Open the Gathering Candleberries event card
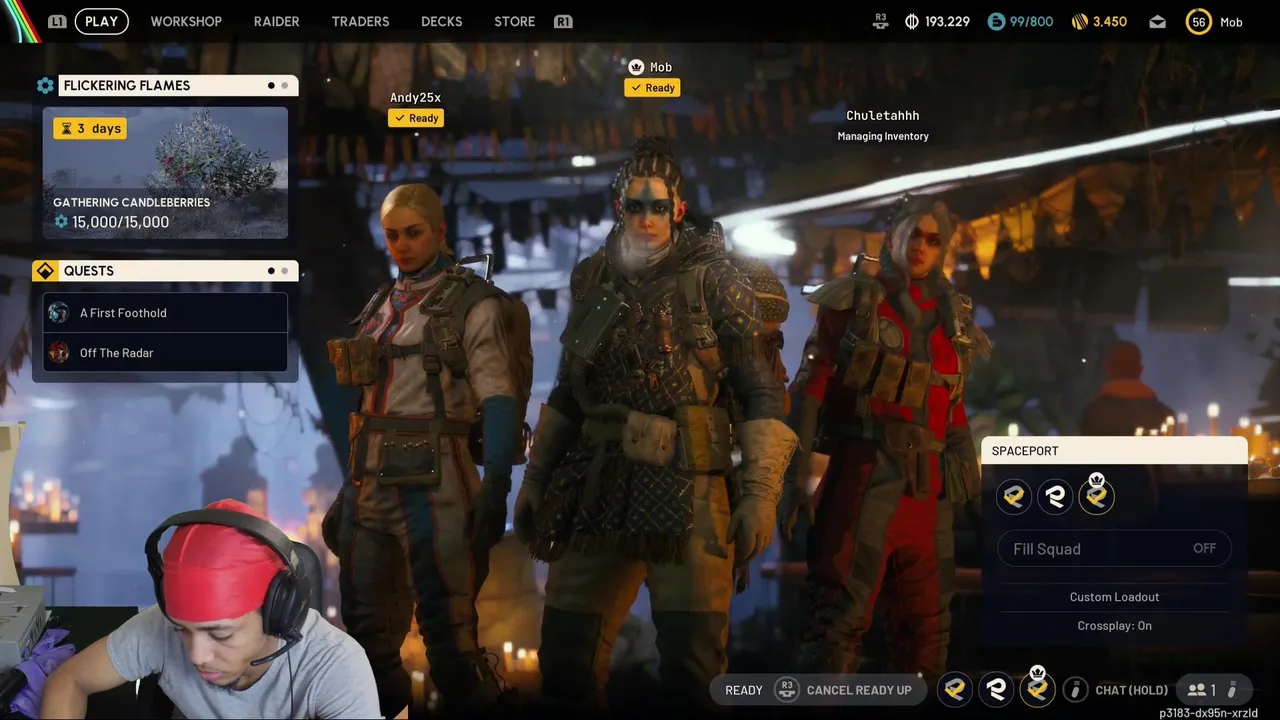The height and width of the screenshot is (720, 1280). click(x=165, y=173)
